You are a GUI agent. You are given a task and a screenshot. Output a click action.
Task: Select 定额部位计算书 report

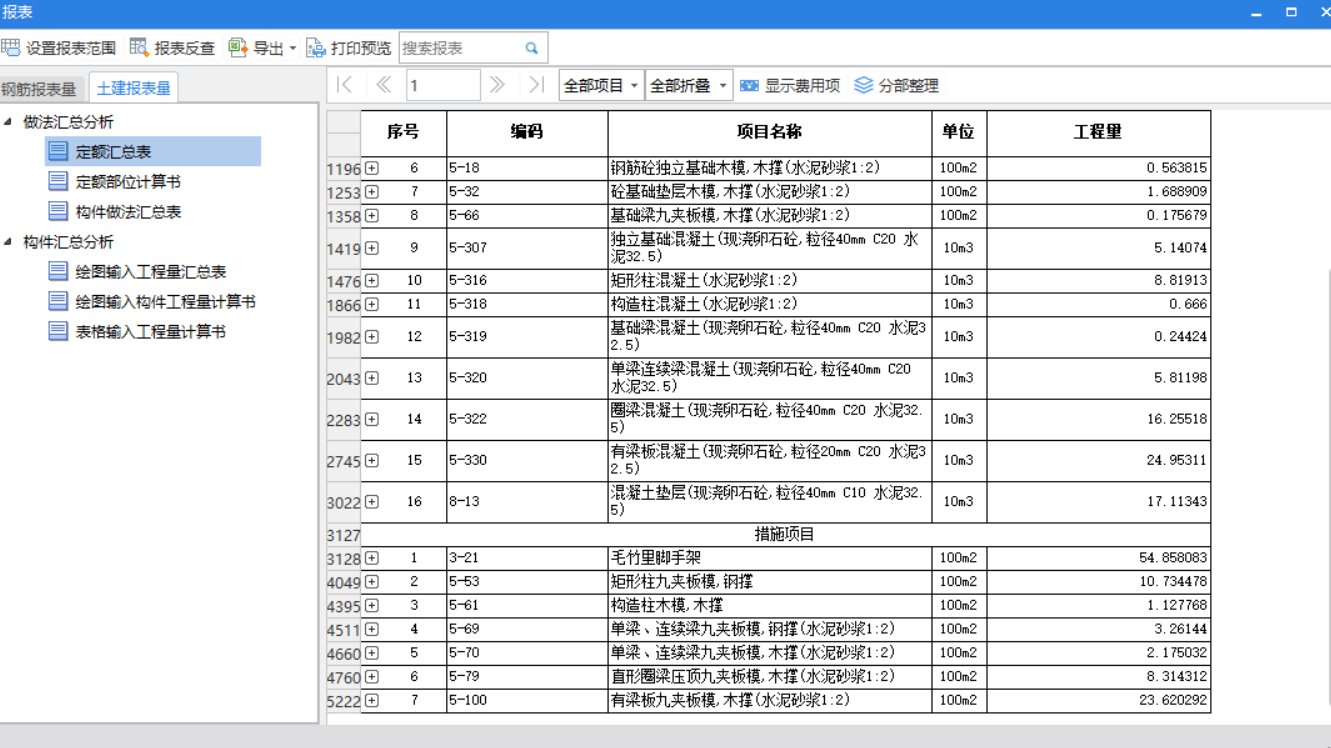[115, 182]
